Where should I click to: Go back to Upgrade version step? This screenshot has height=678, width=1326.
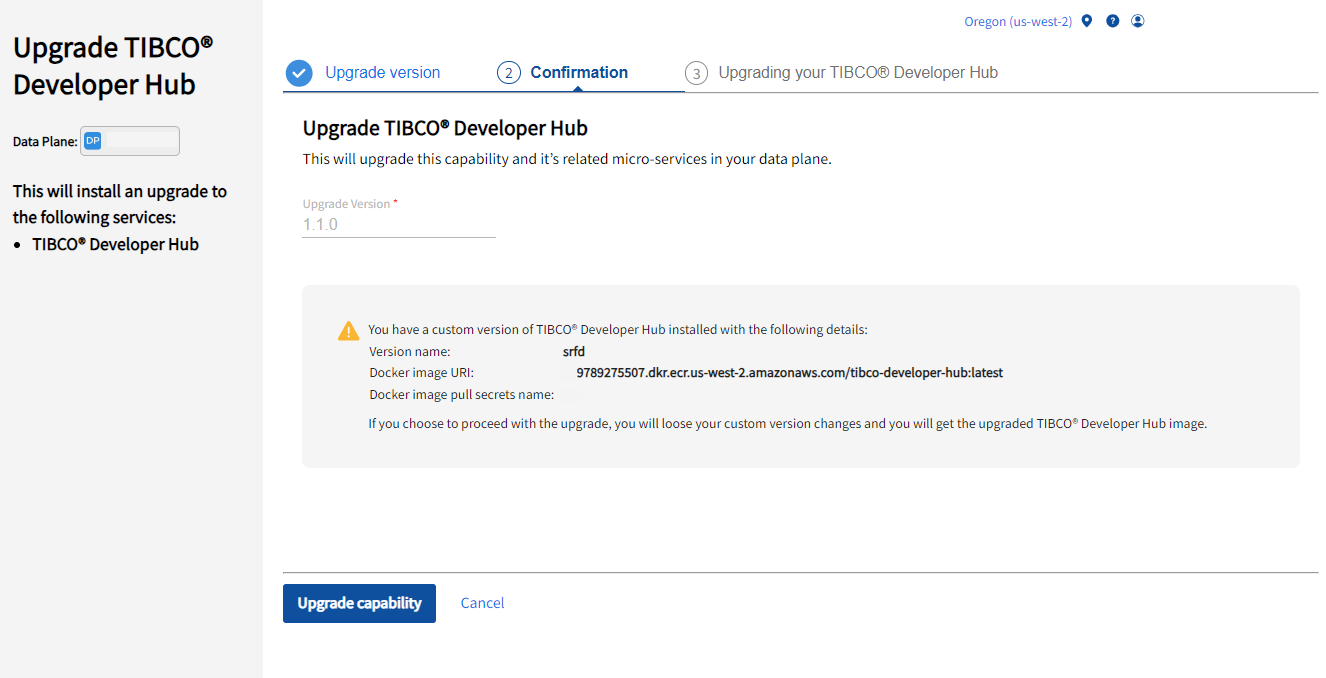click(x=382, y=73)
